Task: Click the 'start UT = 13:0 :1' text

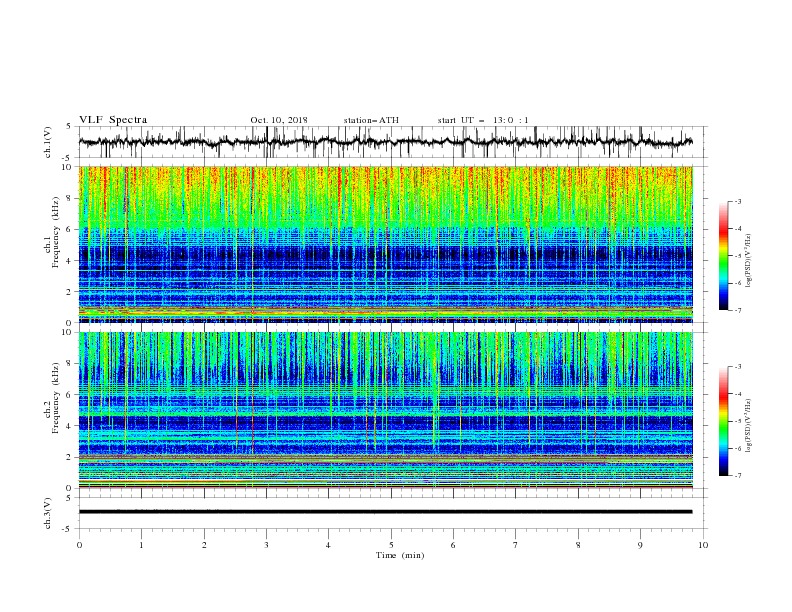Action: click(x=483, y=120)
